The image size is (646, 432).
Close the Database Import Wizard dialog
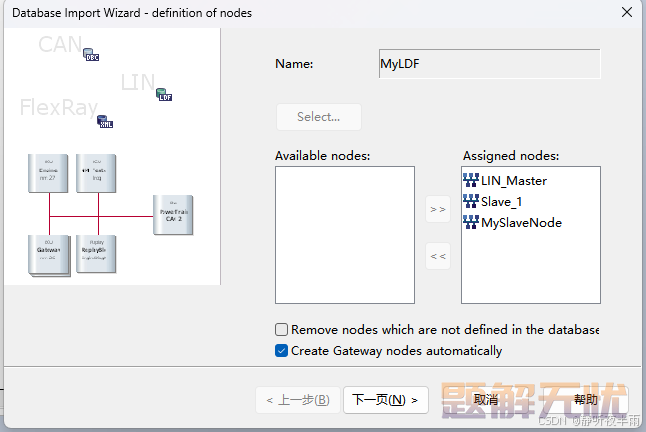(x=627, y=12)
